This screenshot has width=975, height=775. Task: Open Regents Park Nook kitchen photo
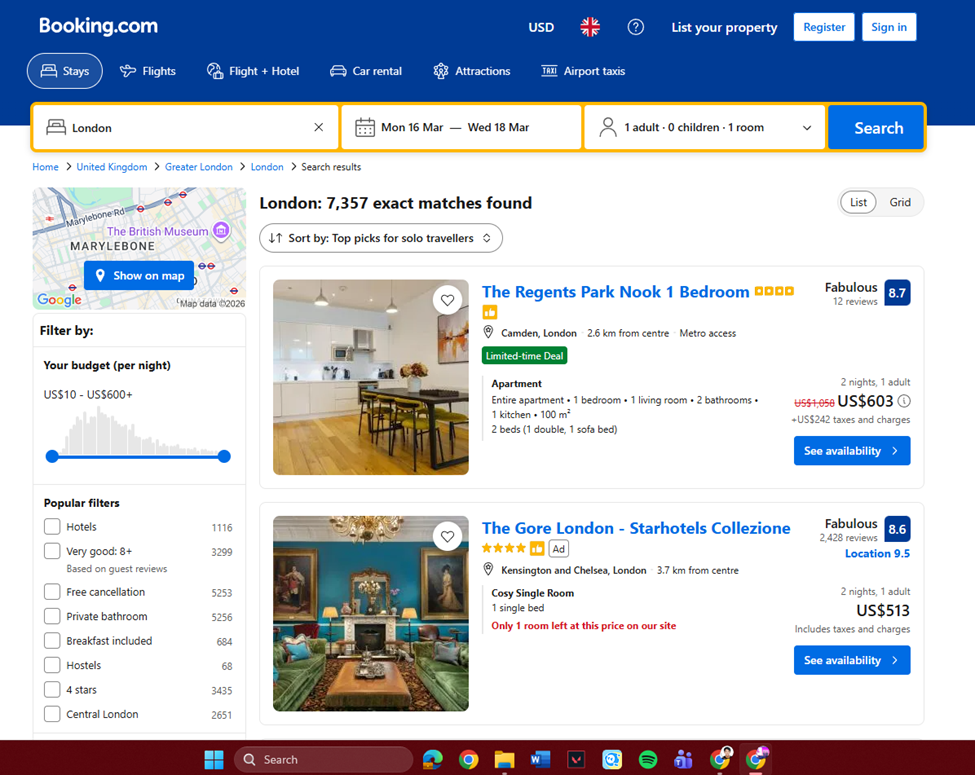(371, 377)
